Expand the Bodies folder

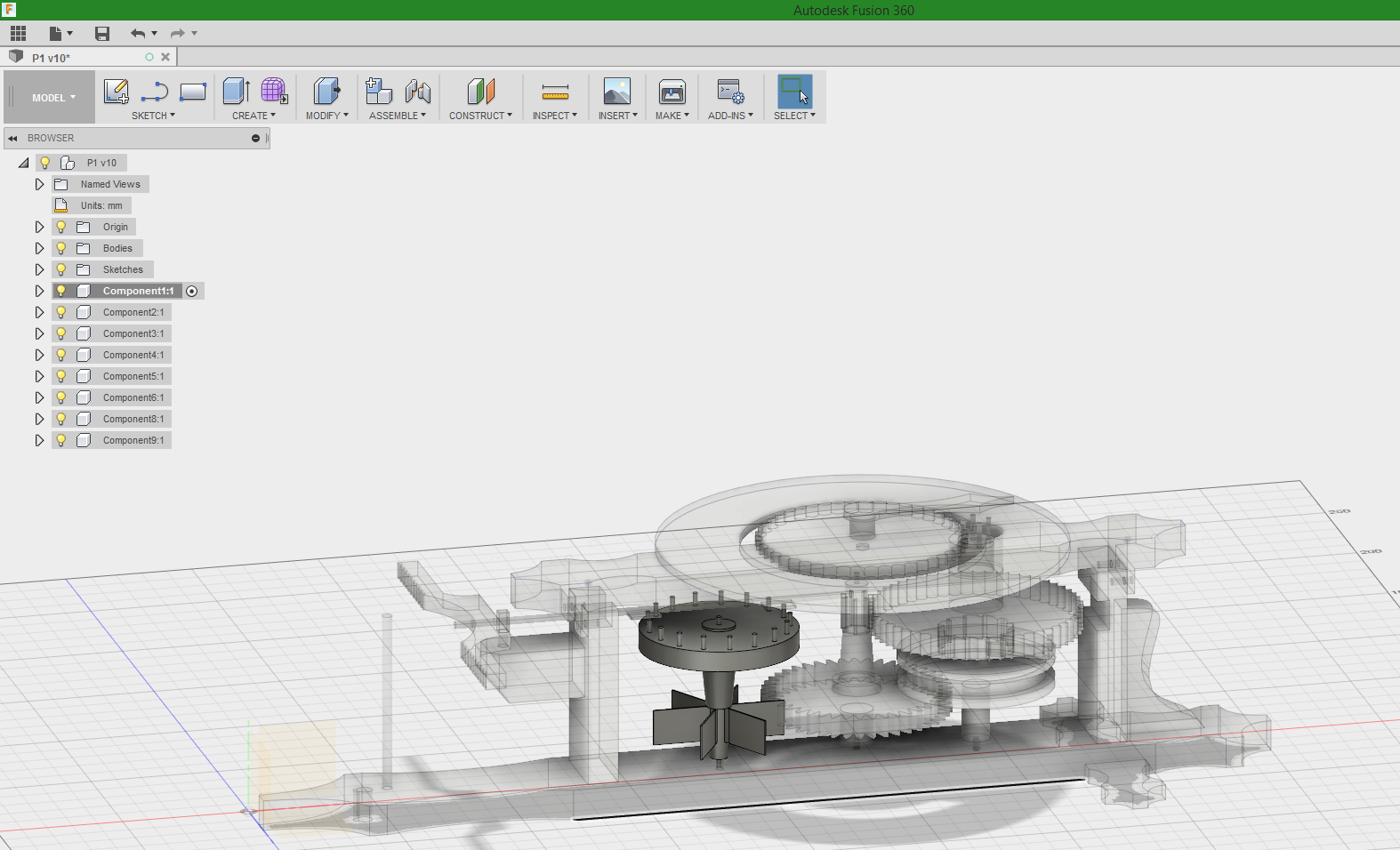[39, 248]
